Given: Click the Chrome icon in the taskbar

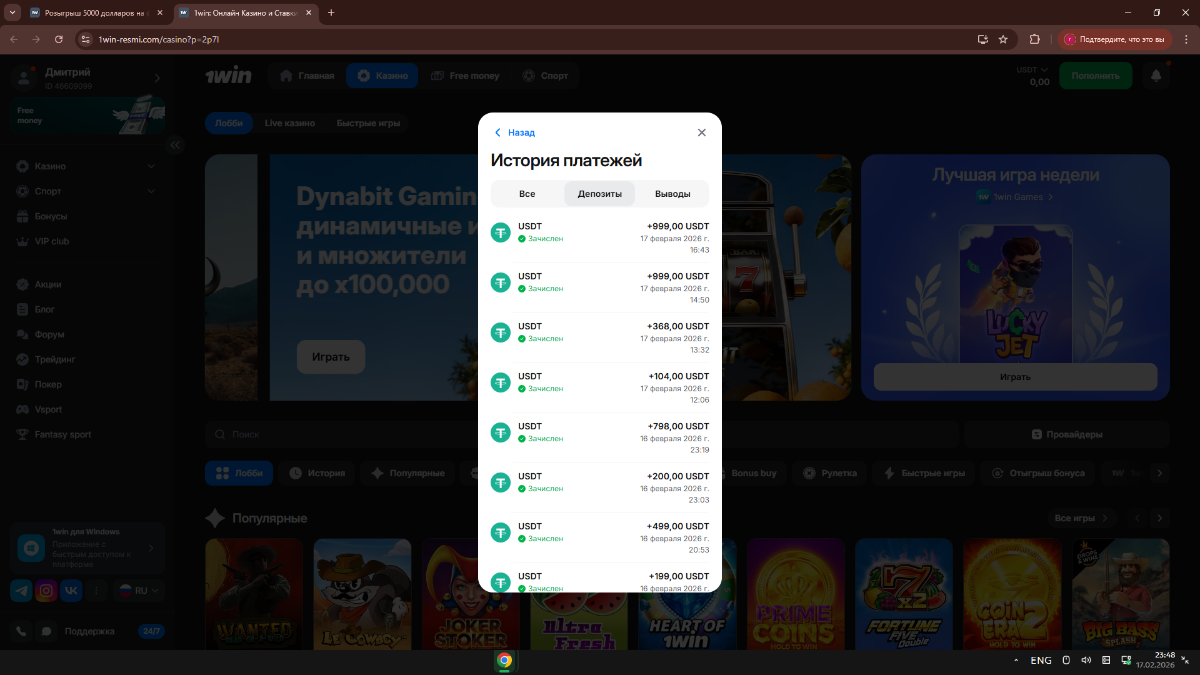Looking at the screenshot, I should click(505, 660).
